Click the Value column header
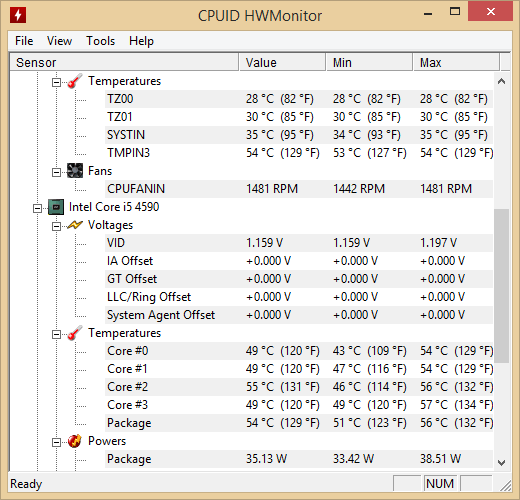Screen dimensions: 520x500 282,62
